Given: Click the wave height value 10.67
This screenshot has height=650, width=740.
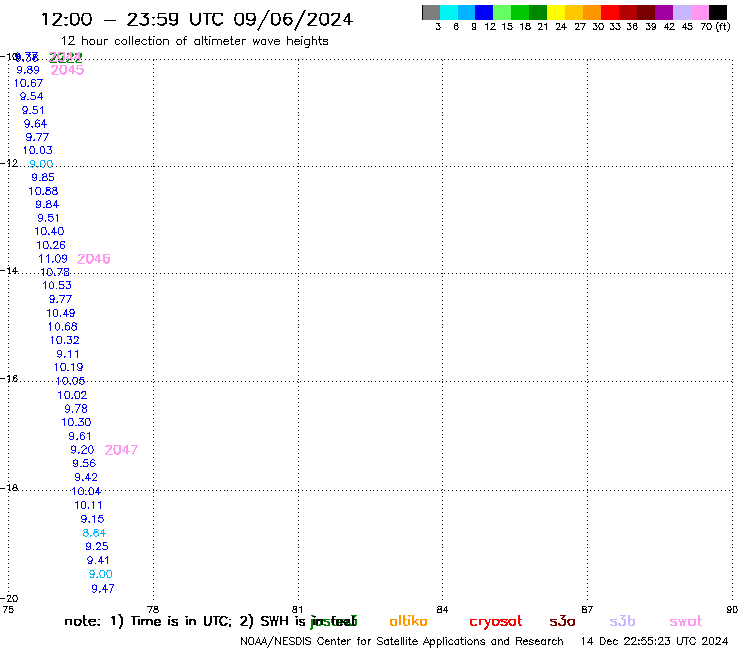Looking at the screenshot, I should [x=28, y=83].
